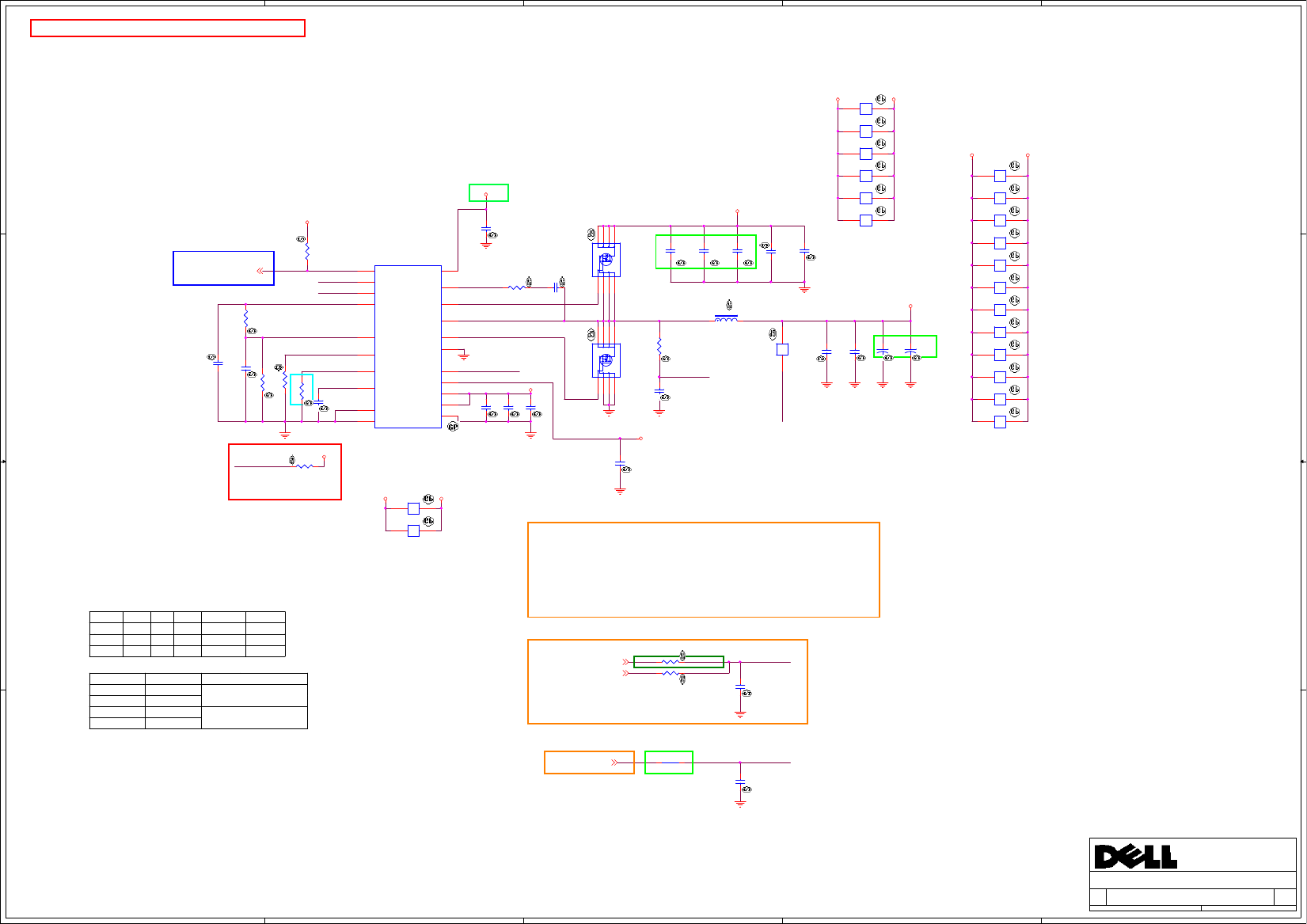
Task: Click the large blue controller IC block
Action: 408,347
